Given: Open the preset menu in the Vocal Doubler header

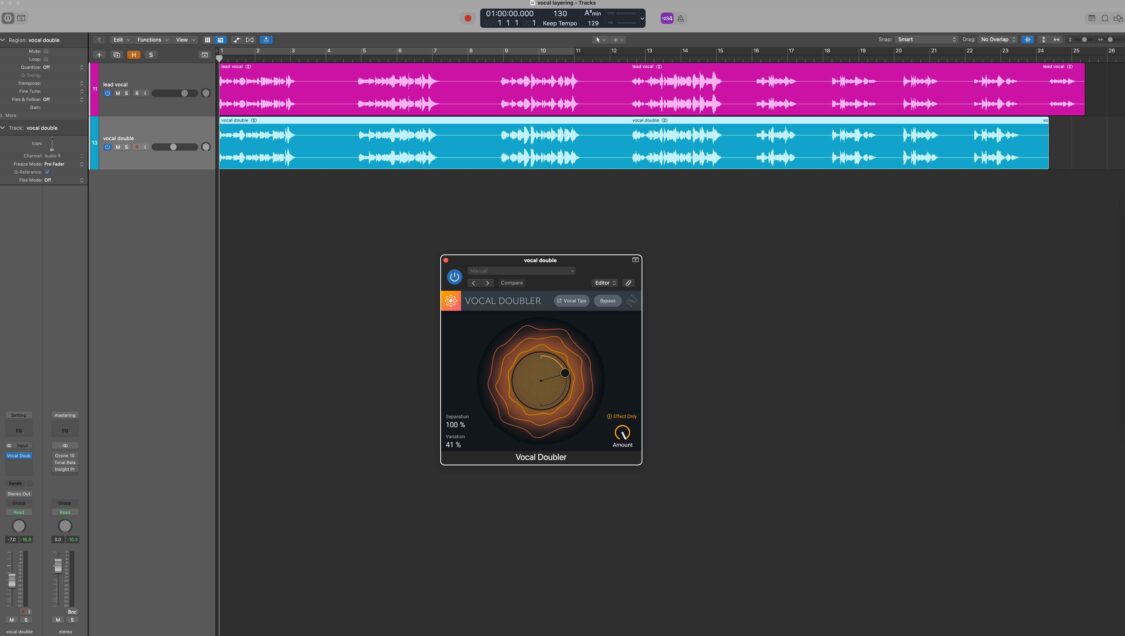Looking at the screenshot, I should (520, 271).
